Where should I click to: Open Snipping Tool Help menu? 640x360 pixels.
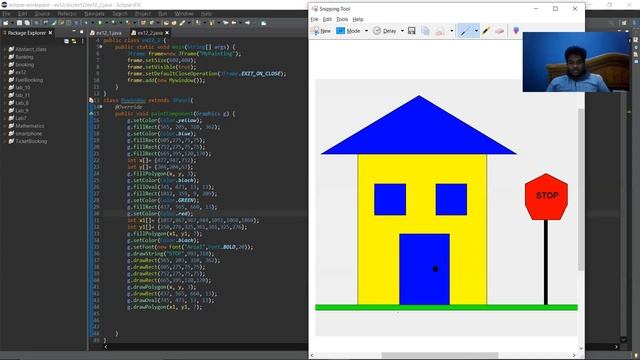[x=358, y=19]
